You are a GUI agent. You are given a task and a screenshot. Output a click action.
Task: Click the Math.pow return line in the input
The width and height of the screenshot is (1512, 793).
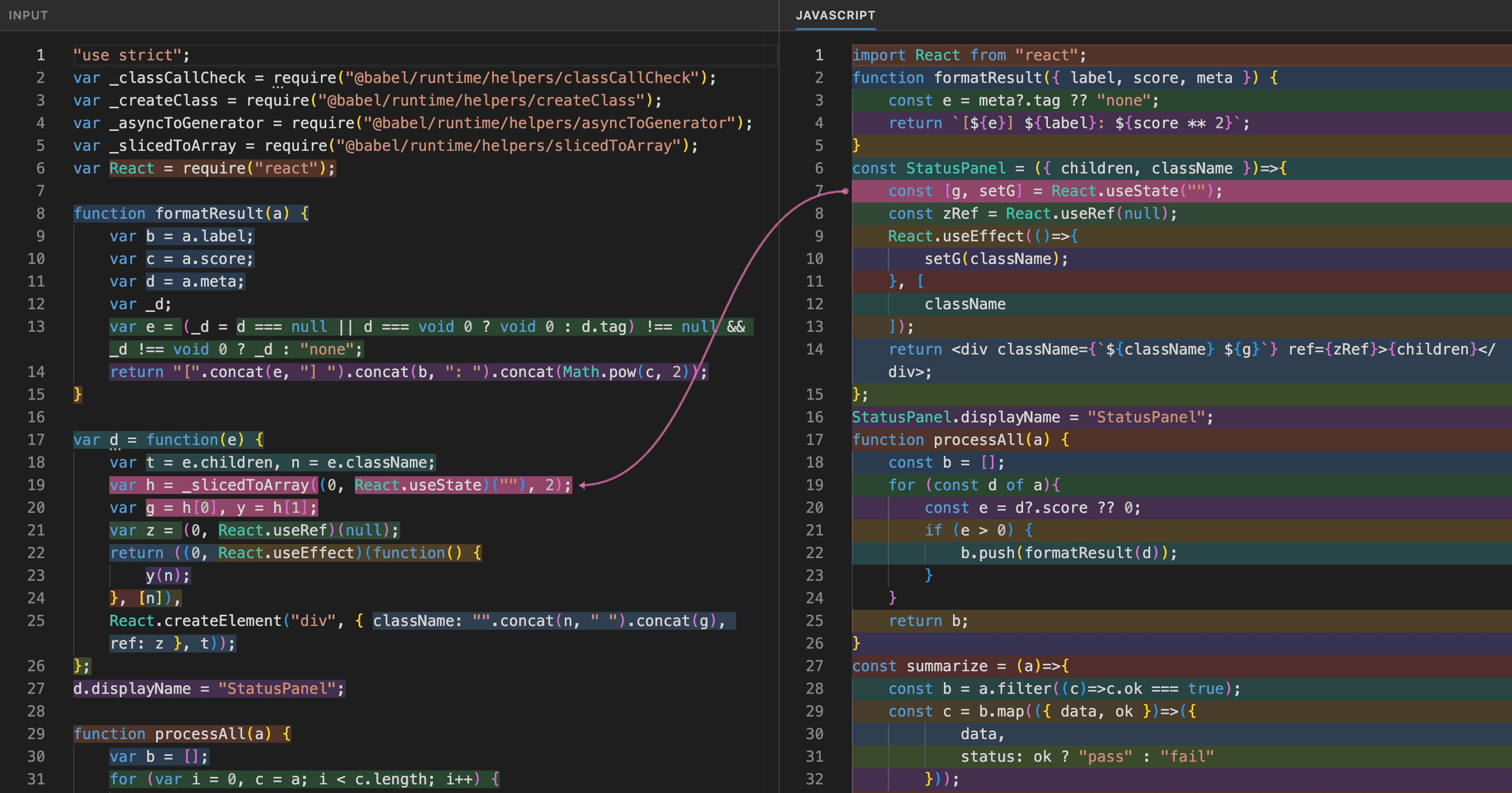409,372
